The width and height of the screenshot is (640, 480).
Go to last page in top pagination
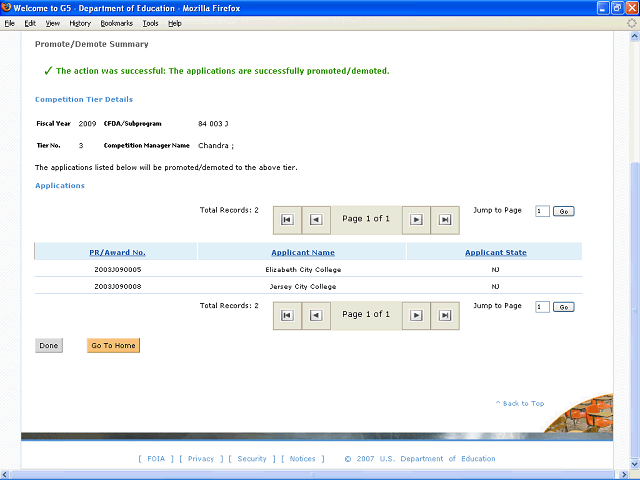[x=445, y=220]
